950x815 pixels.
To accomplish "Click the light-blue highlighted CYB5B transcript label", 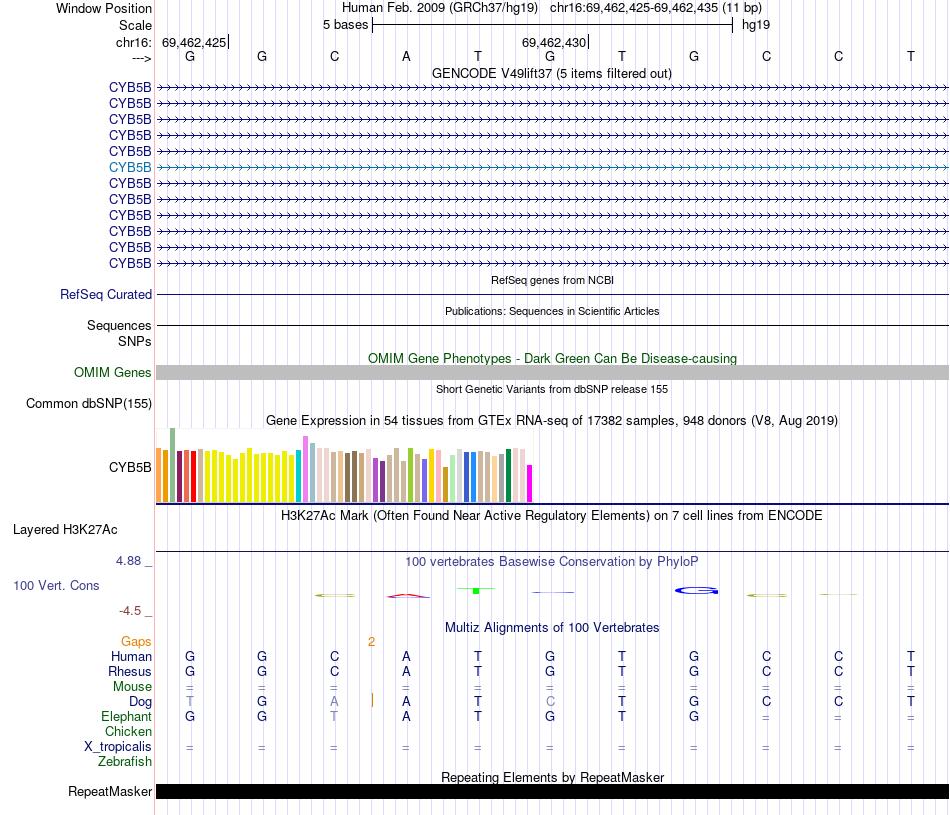I will 130,167.
